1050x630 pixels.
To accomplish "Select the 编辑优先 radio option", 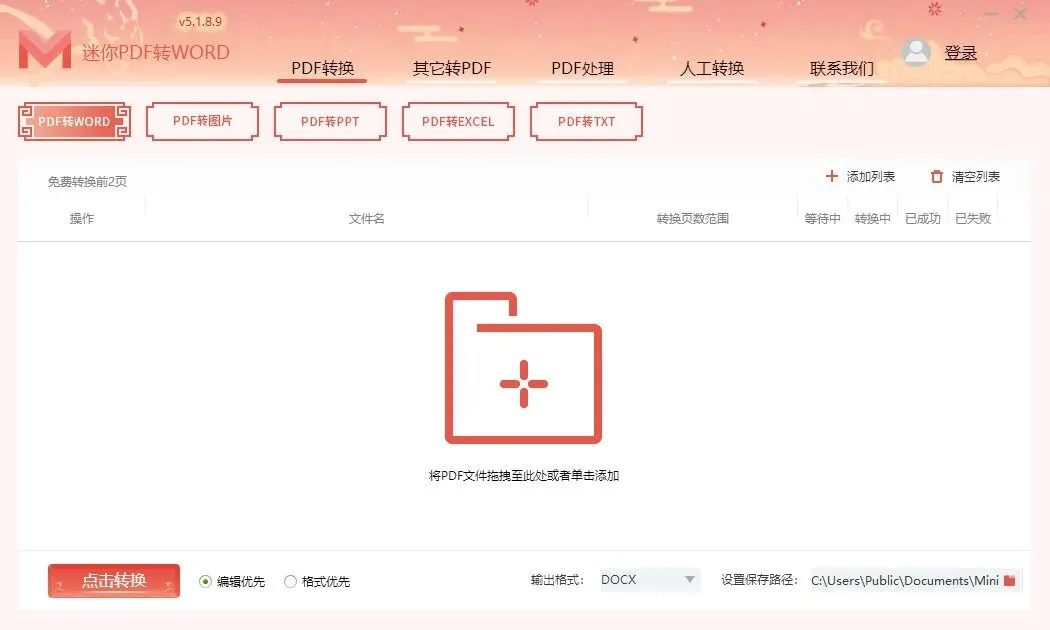I will [206, 581].
